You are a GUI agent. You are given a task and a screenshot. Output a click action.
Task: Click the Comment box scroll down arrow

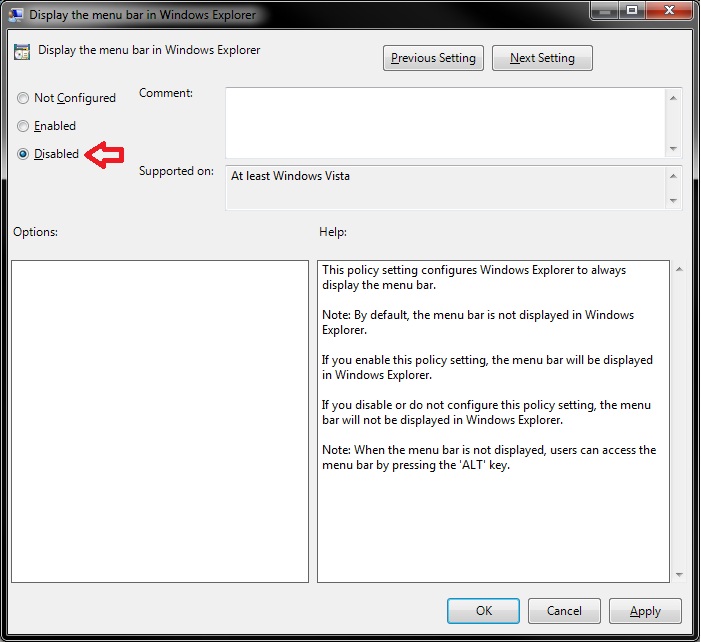[x=673, y=149]
